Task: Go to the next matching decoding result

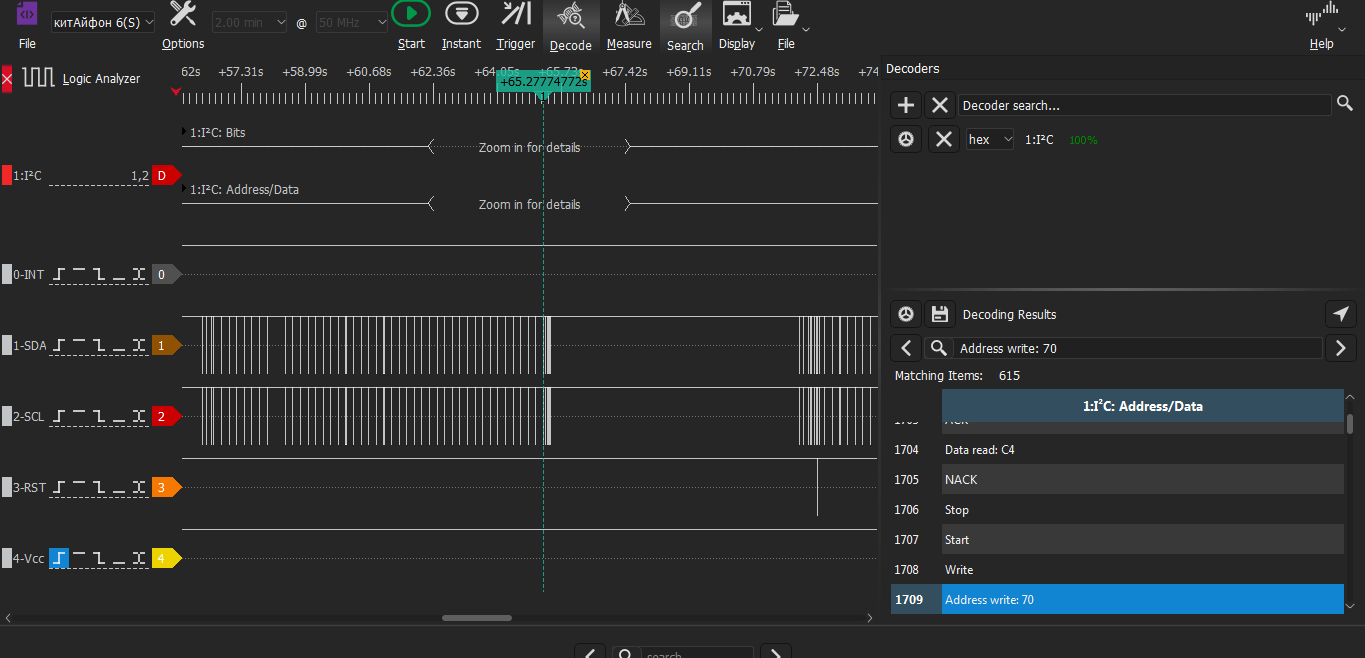Action: [1340, 348]
